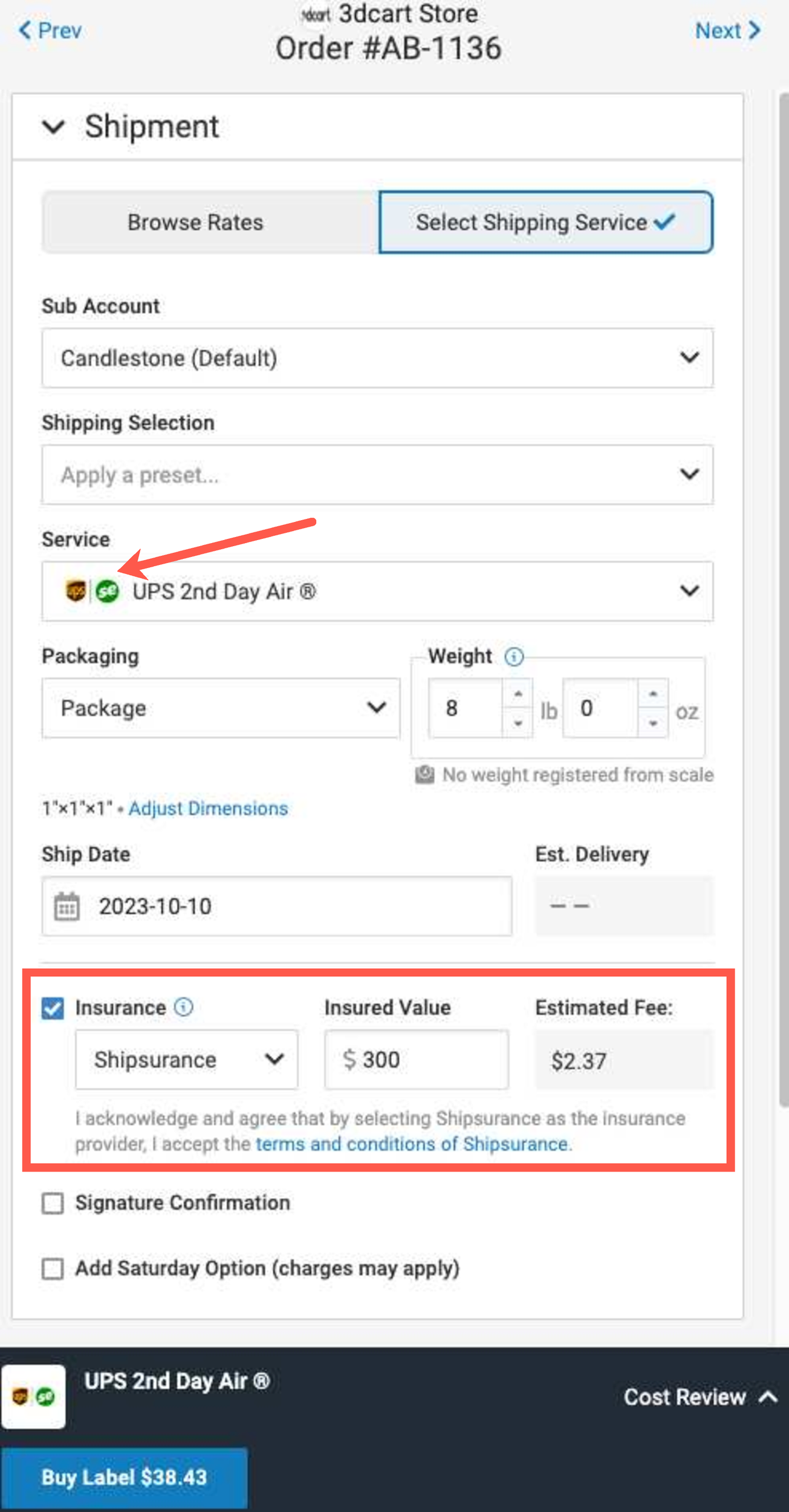Open the Apply a preset dropdown
This screenshot has height=1512, width=789.
(x=377, y=475)
